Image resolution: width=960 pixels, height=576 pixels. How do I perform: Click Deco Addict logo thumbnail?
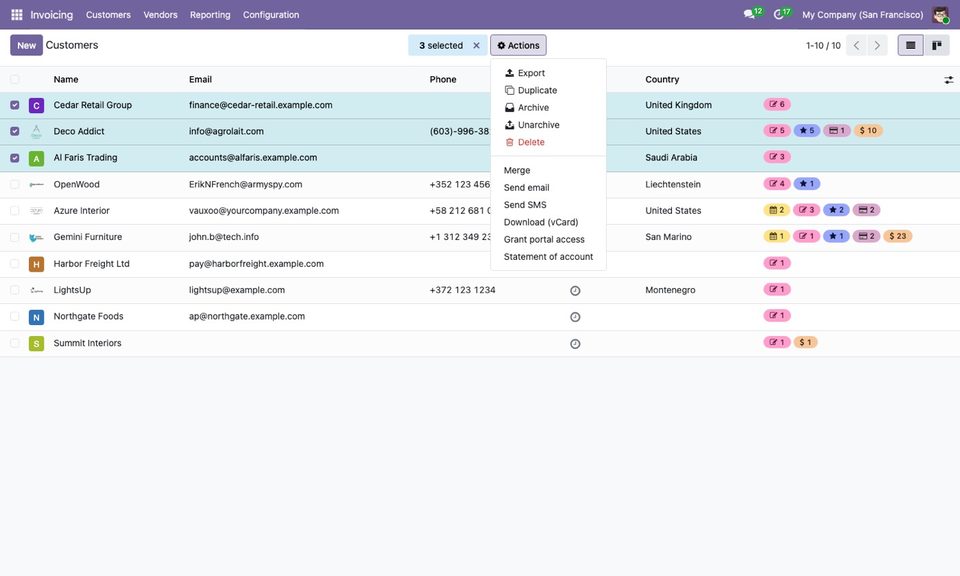click(36, 132)
